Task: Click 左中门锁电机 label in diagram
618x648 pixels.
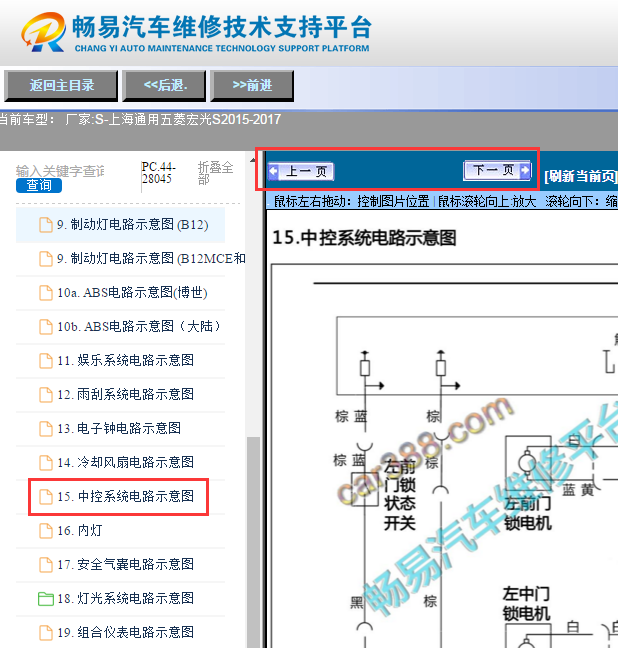Action: [527, 604]
